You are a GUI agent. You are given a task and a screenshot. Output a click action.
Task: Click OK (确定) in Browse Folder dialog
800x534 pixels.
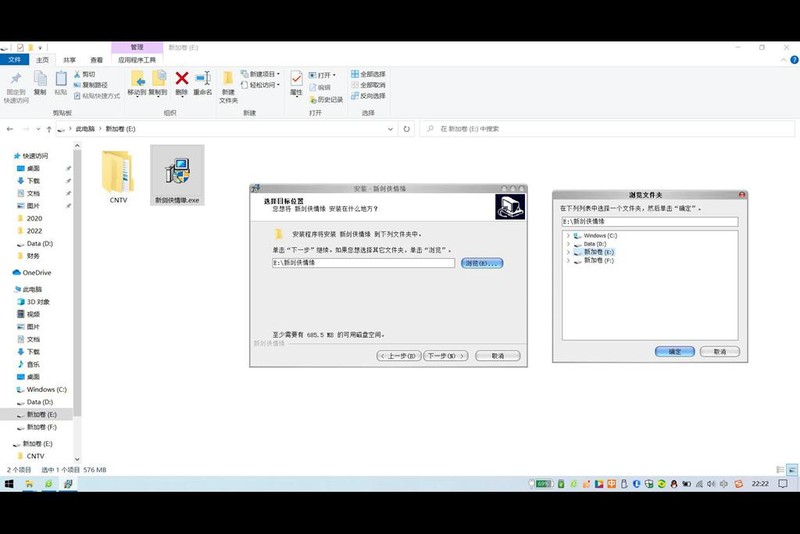(674, 351)
